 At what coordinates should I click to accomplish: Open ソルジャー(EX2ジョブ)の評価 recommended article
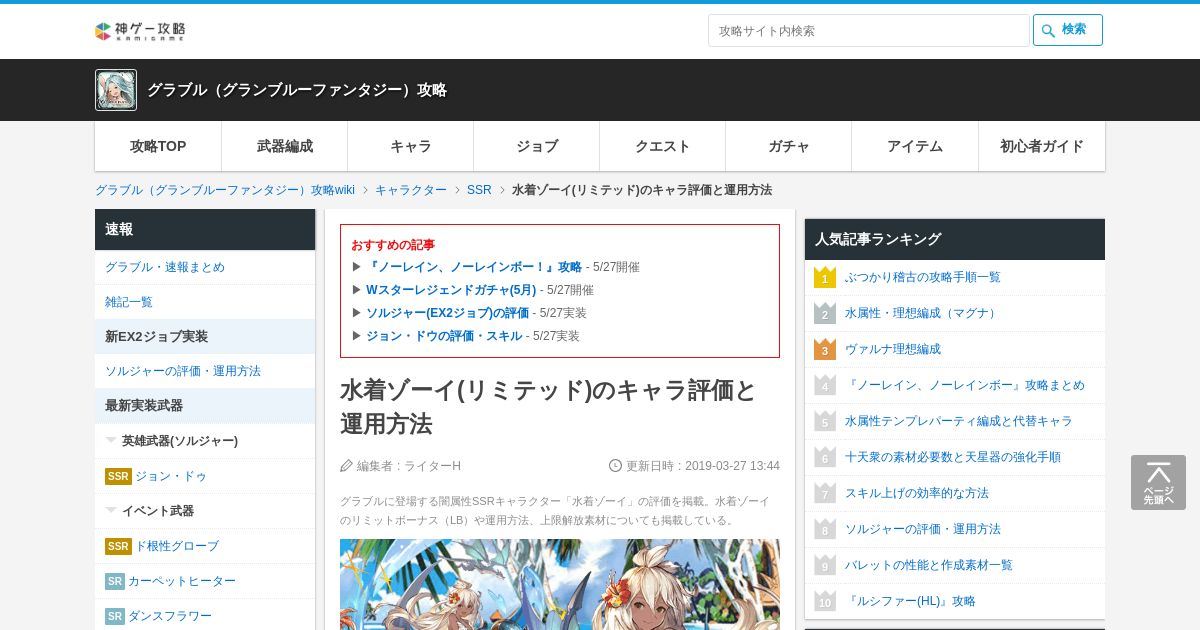tap(447, 313)
